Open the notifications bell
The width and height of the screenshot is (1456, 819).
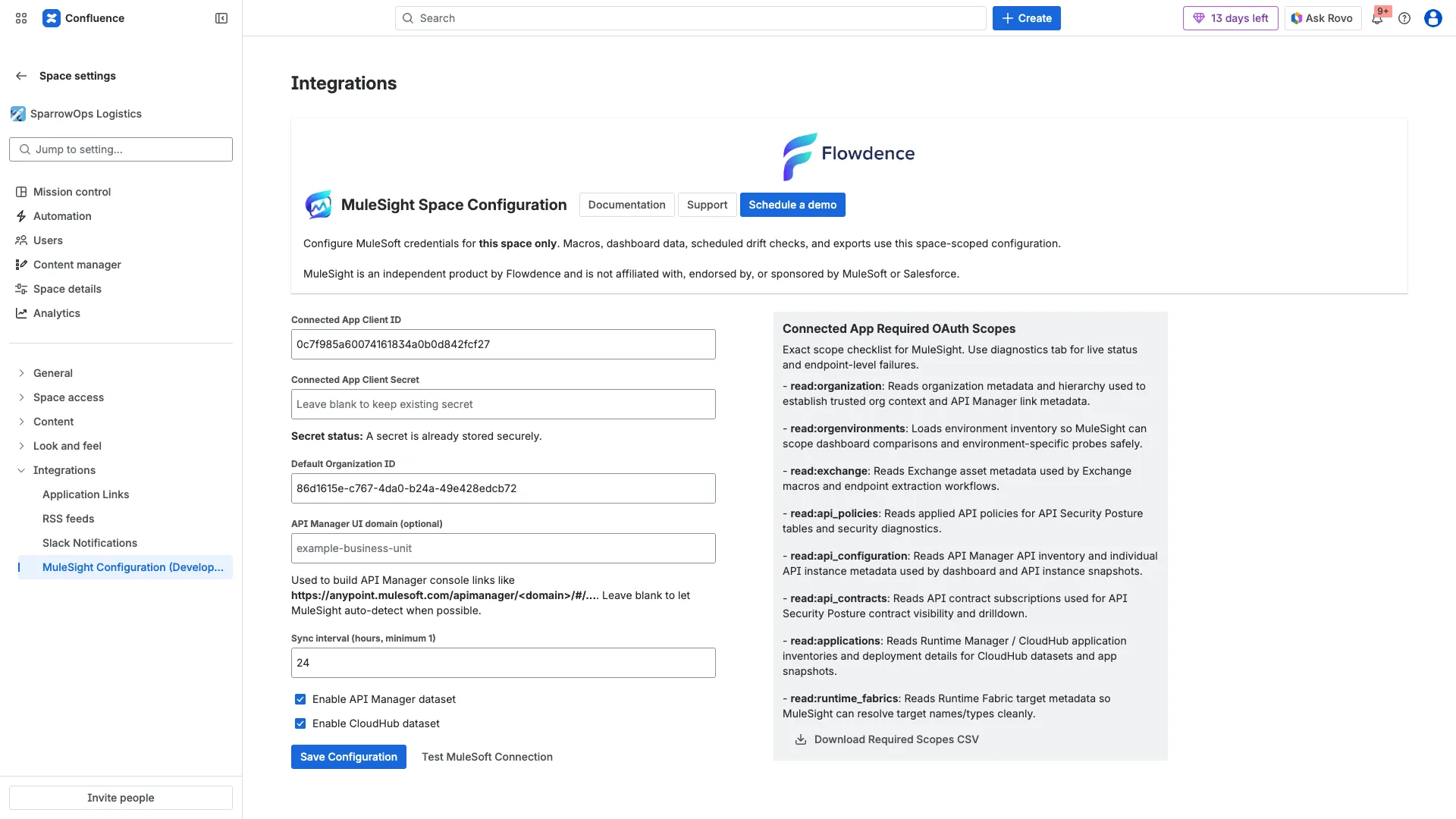[x=1377, y=18]
